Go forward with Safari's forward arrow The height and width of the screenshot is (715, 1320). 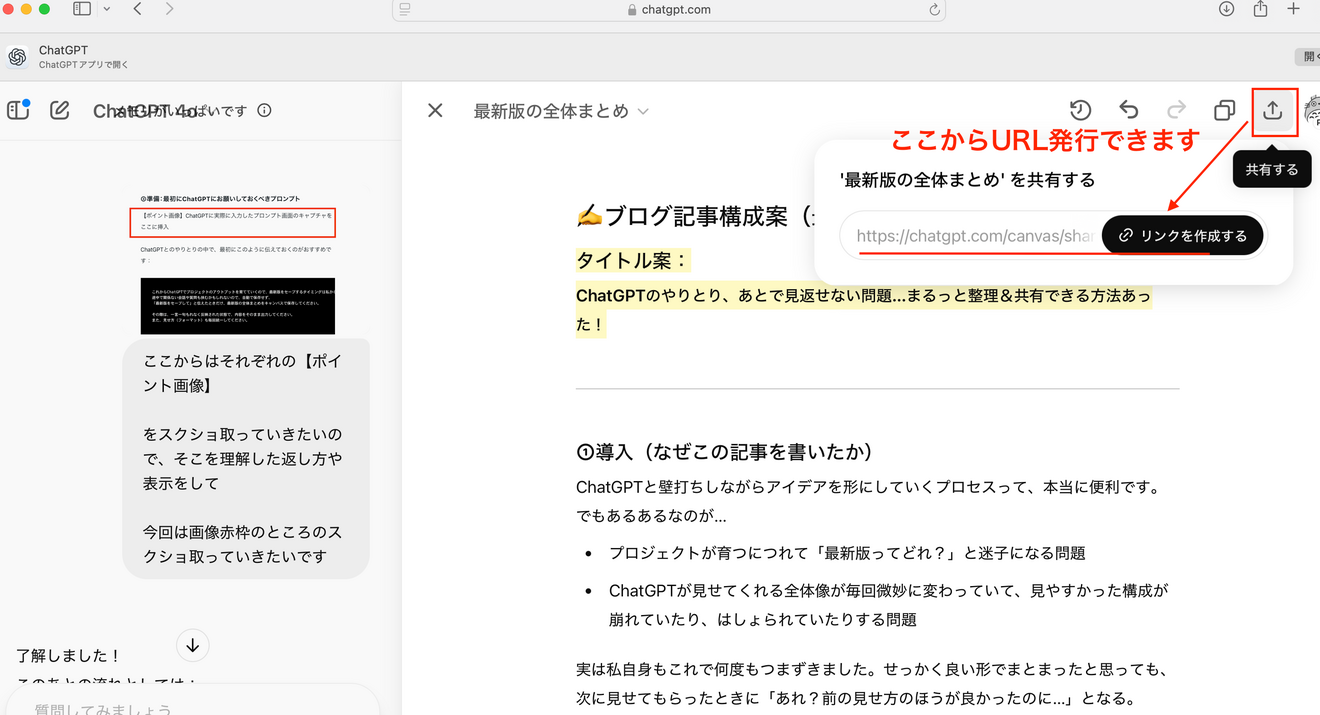click(x=169, y=9)
